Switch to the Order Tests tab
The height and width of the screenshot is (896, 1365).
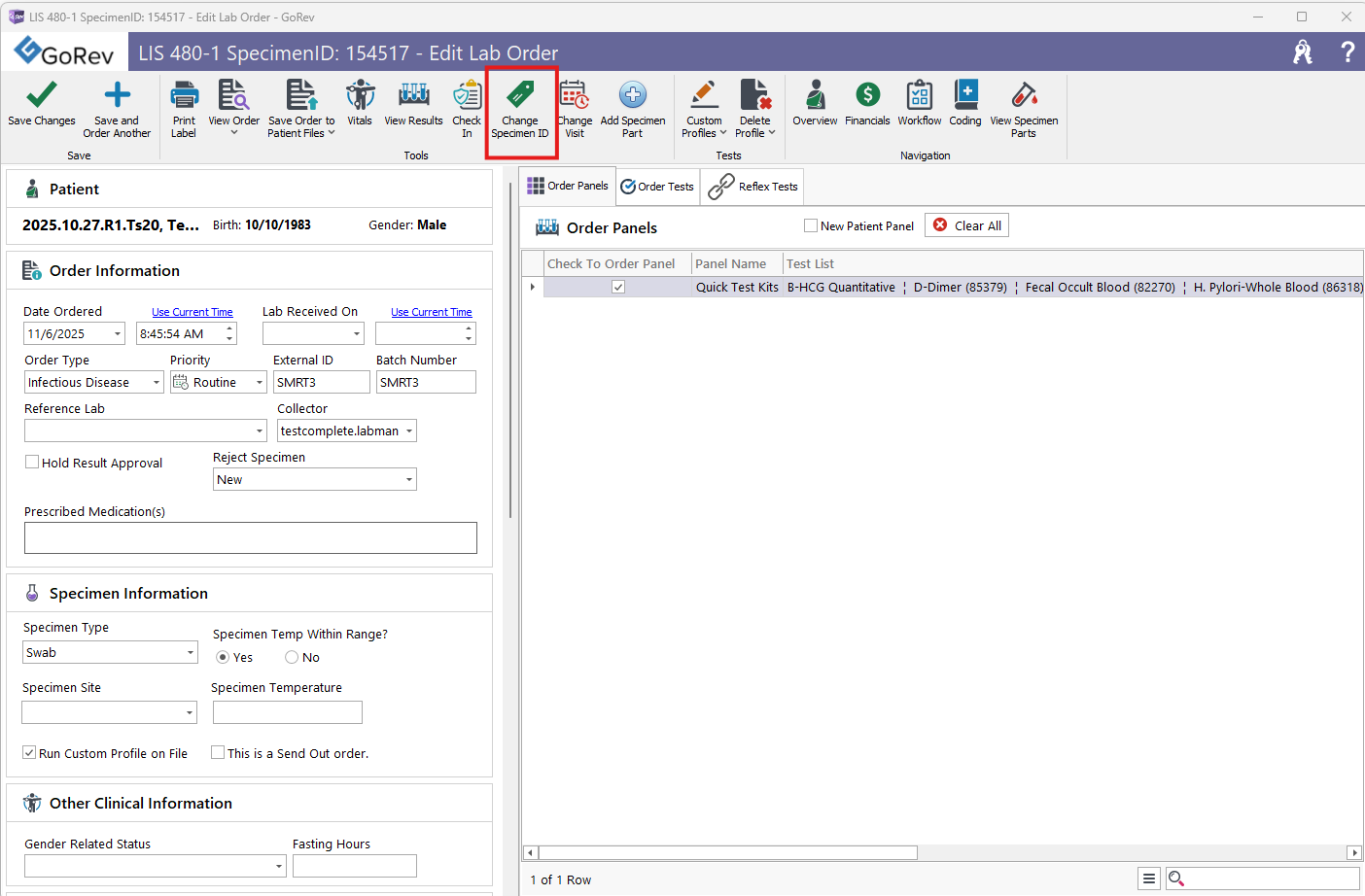(657, 187)
